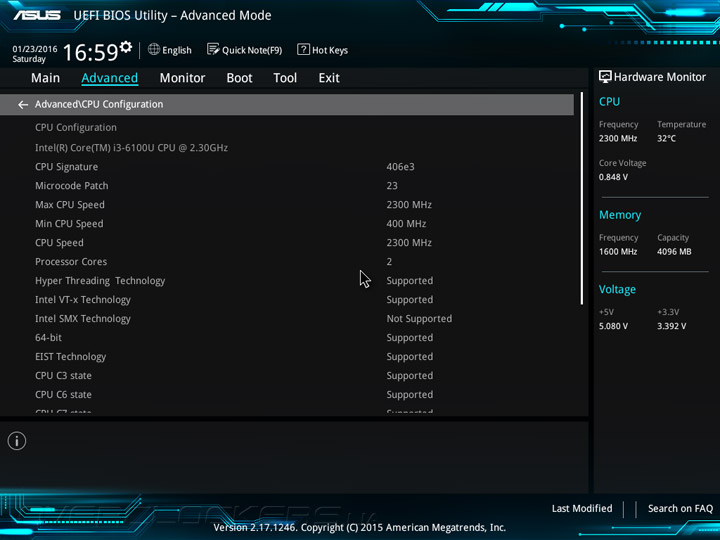Click the Memory section heading
This screenshot has width=720, height=540.
[x=620, y=215]
